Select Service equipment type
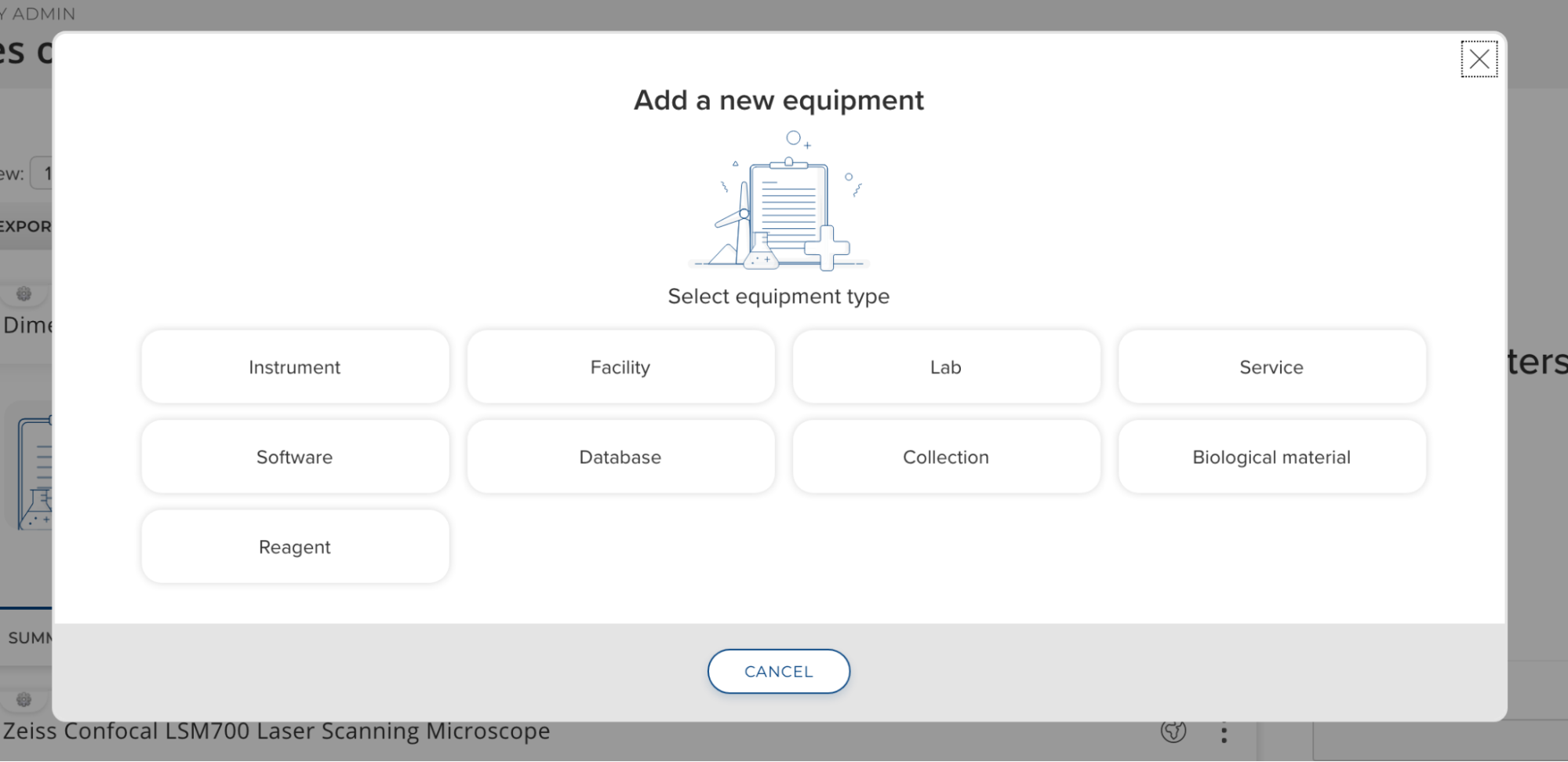1568x762 pixels. (1271, 367)
